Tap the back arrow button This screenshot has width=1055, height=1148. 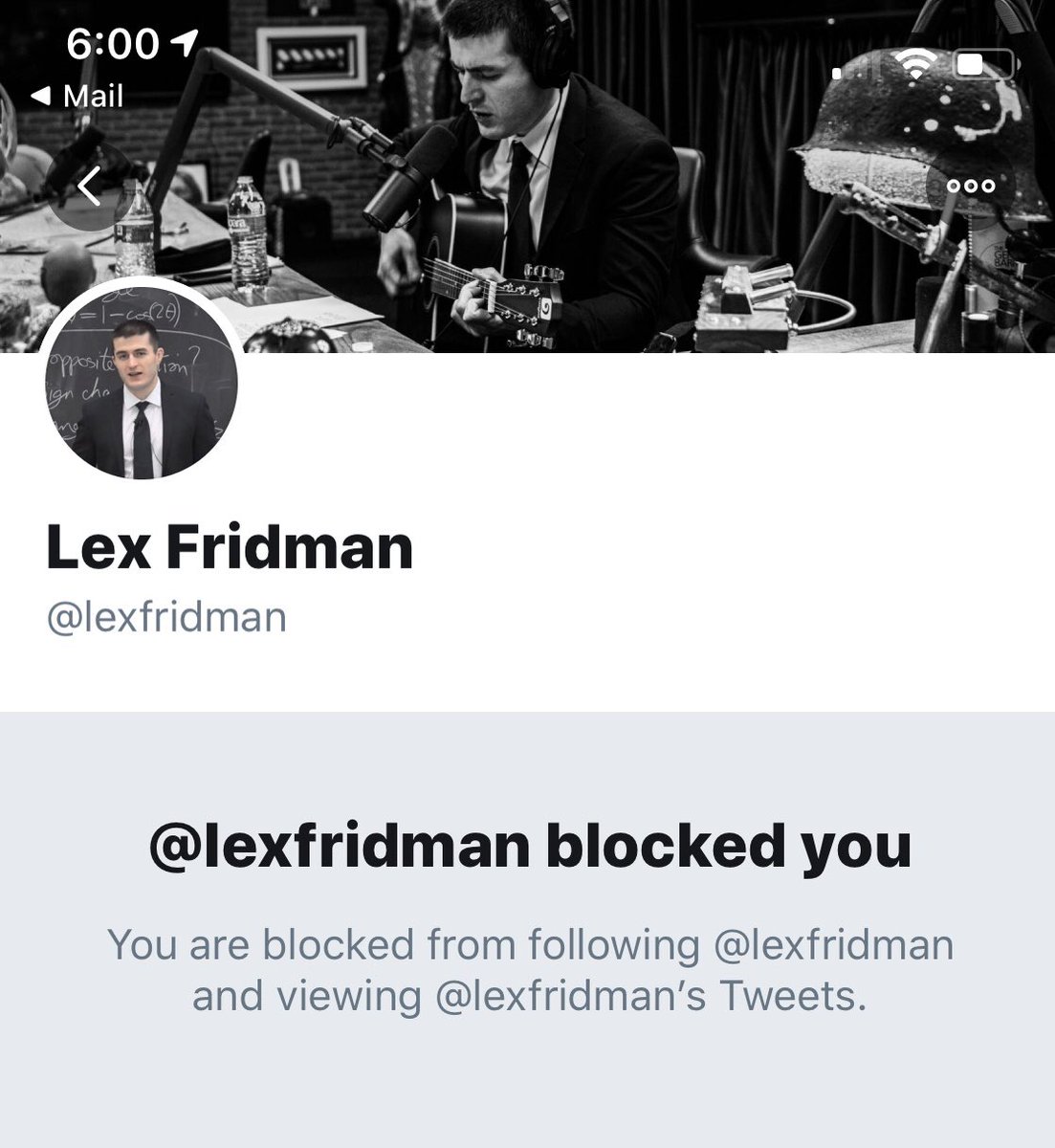[89, 187]
